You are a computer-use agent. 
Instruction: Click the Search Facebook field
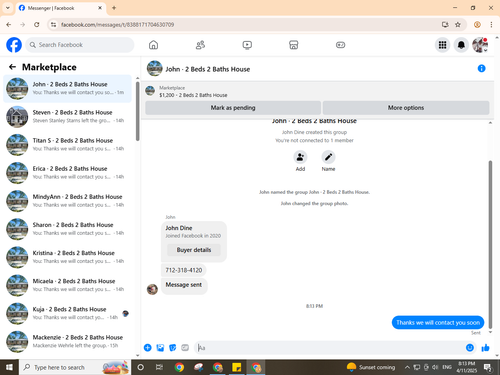pos(80,45)
